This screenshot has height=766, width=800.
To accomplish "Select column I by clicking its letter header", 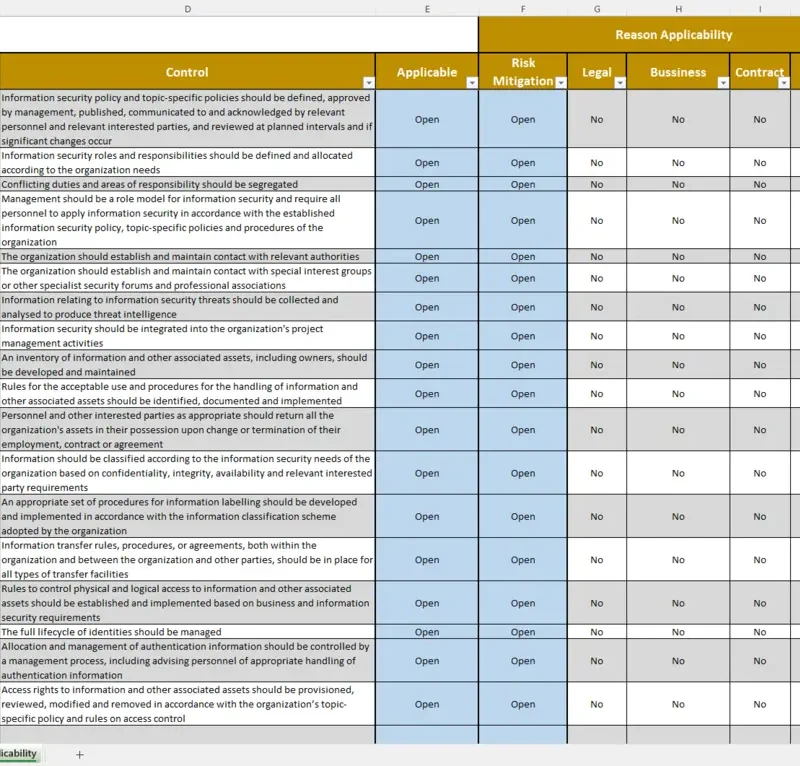I will [760, 9].
